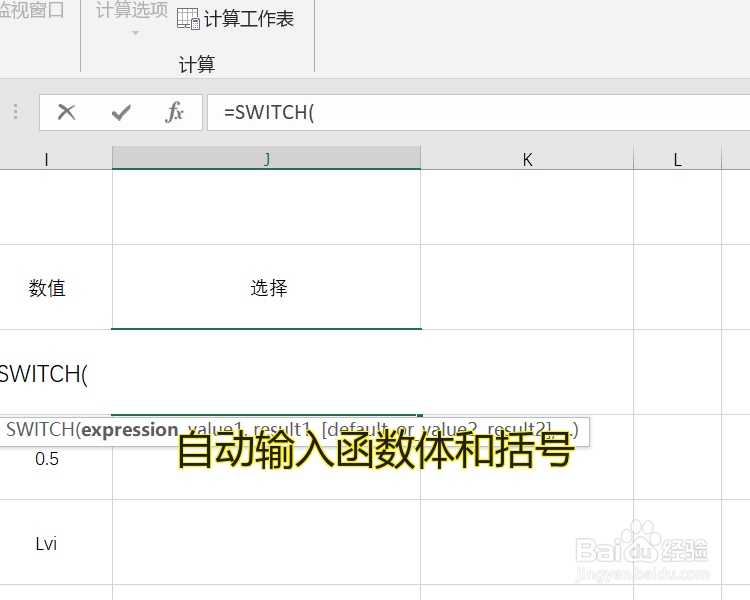Click the cell with value 0.5

pyautogui.click(x=46, y=458)
